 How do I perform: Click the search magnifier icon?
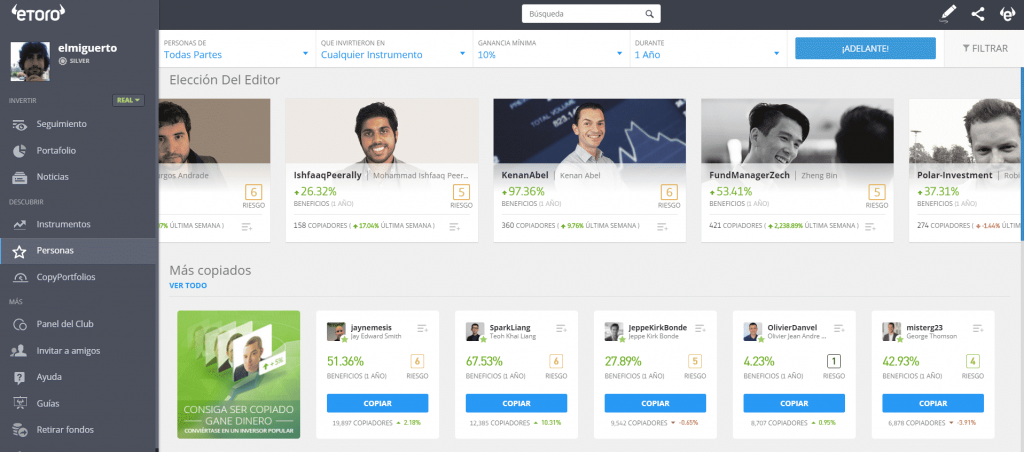click(649, 14)
